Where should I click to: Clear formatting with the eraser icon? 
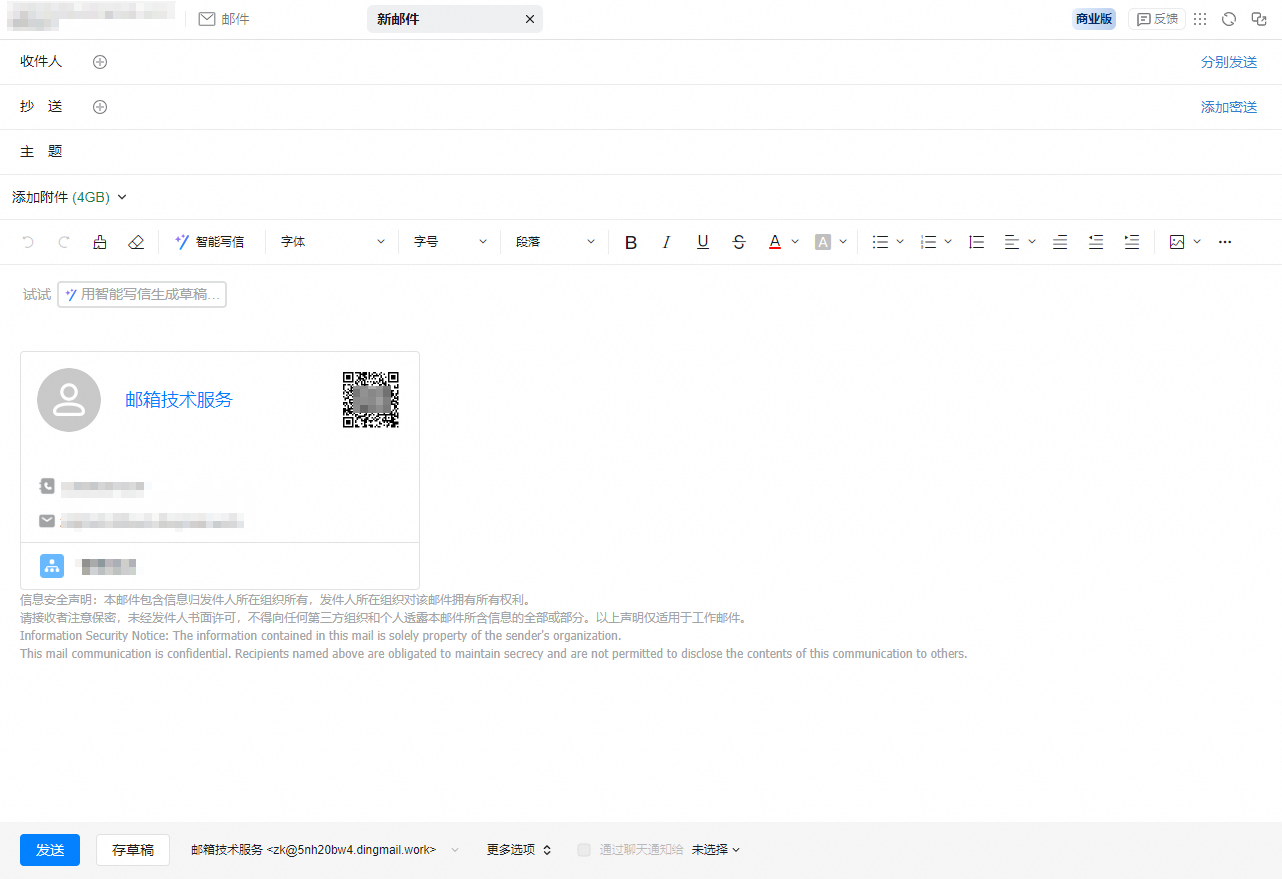click(136, 242)
